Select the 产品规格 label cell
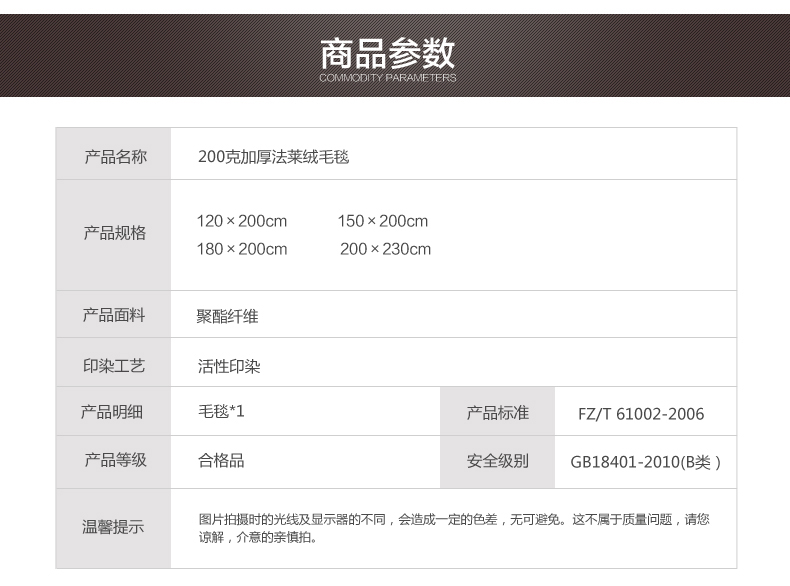This screenshot has width=790, height=586. pyautogui.click(x=114, y=233)
